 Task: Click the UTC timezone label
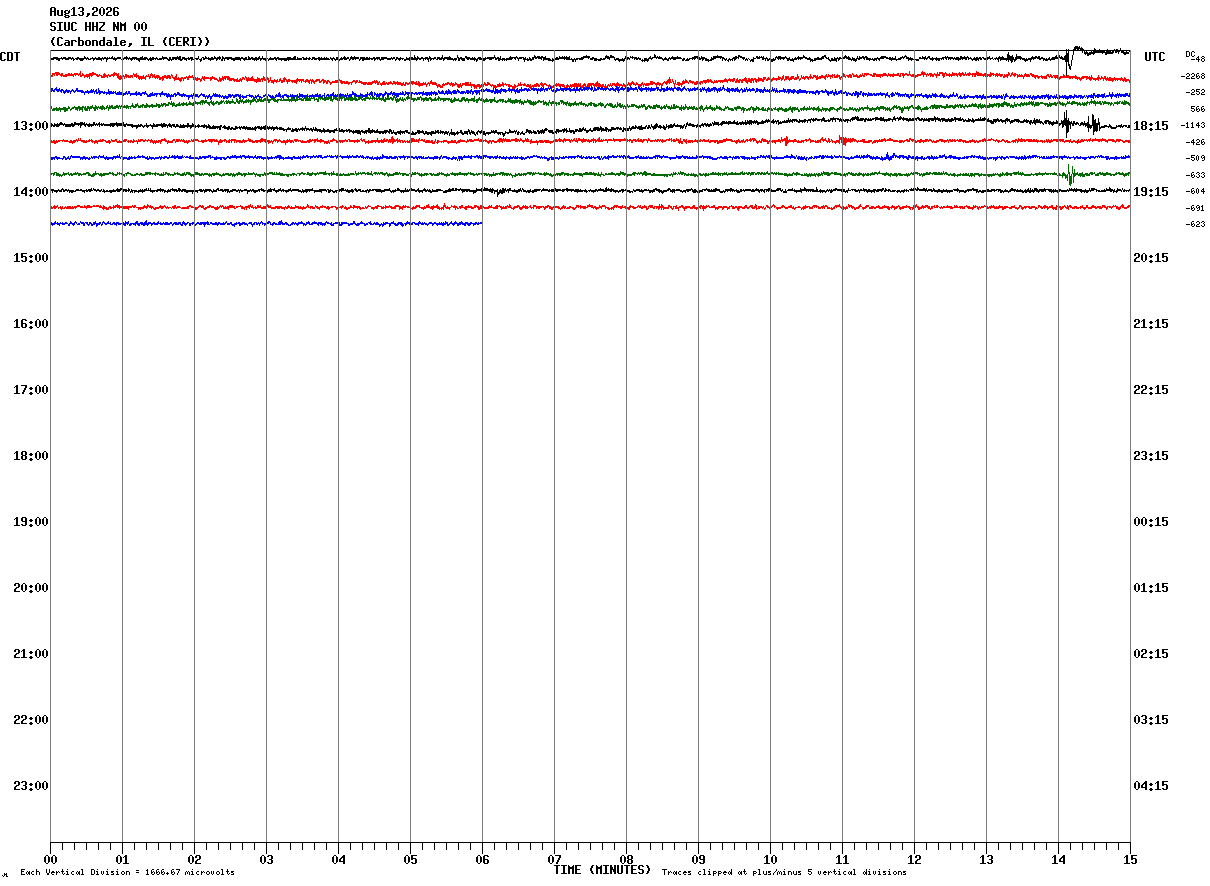(x=1155, y=57)
